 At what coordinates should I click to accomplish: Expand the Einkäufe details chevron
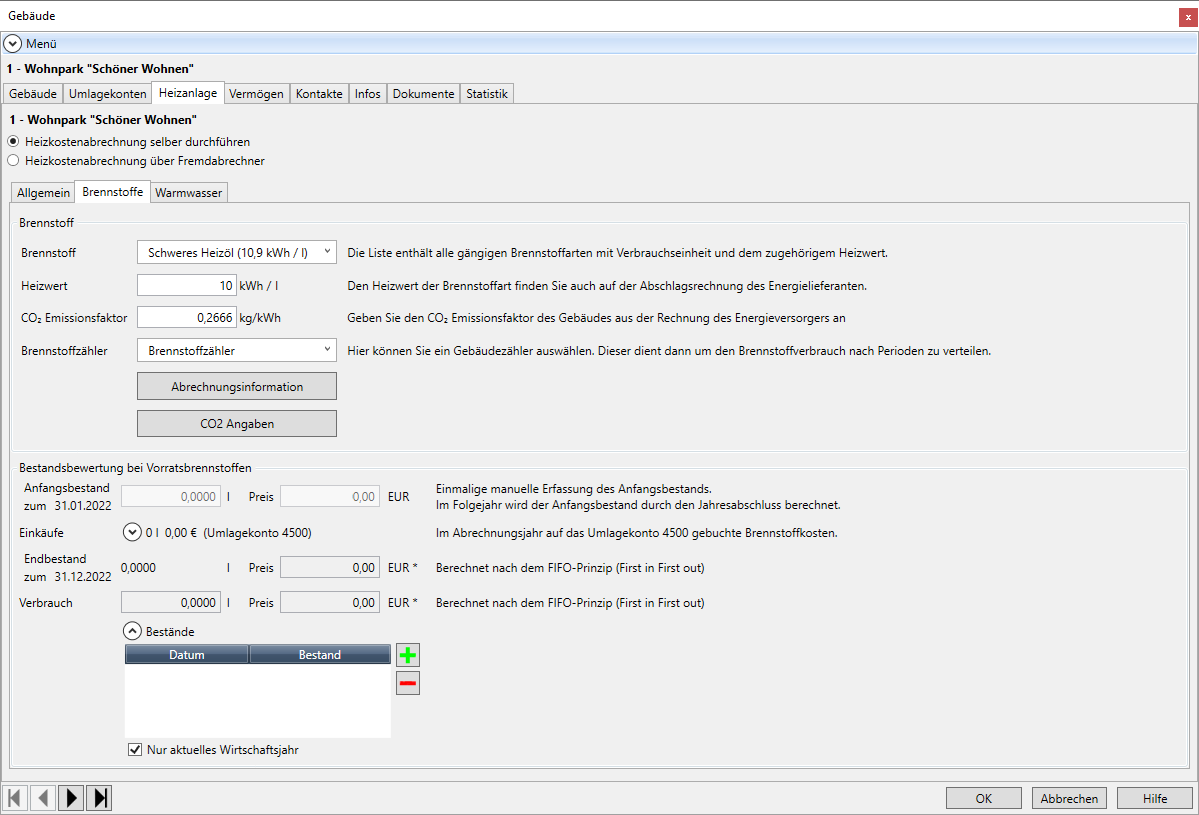click(132, 533)
